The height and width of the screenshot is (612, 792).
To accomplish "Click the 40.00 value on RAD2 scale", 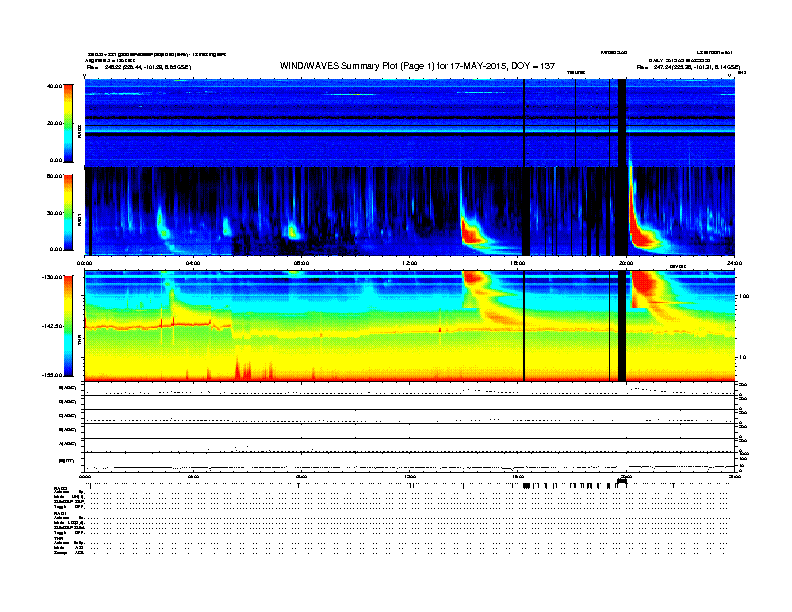I will (54, 86).
